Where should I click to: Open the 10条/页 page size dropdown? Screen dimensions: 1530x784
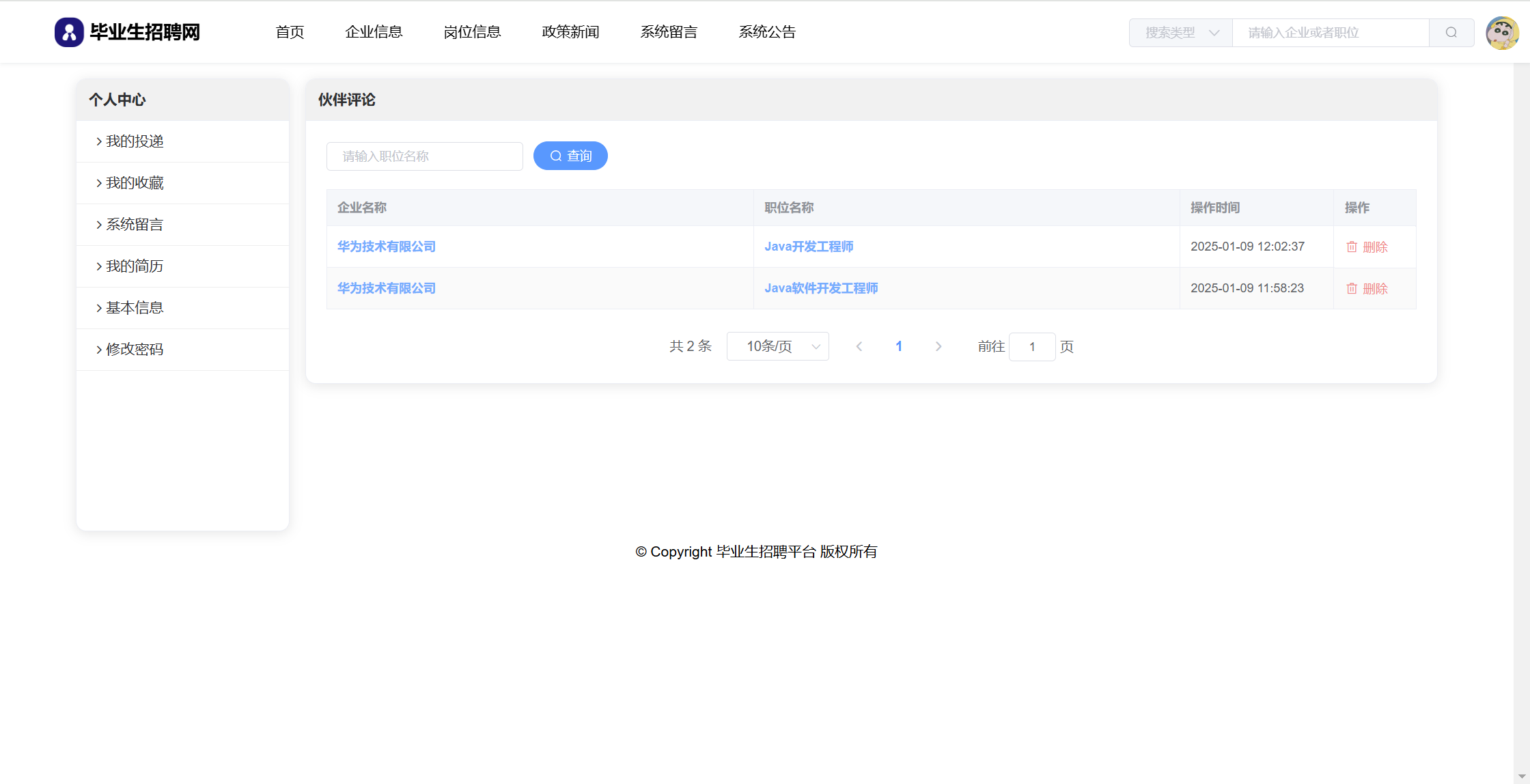(777, 347)
